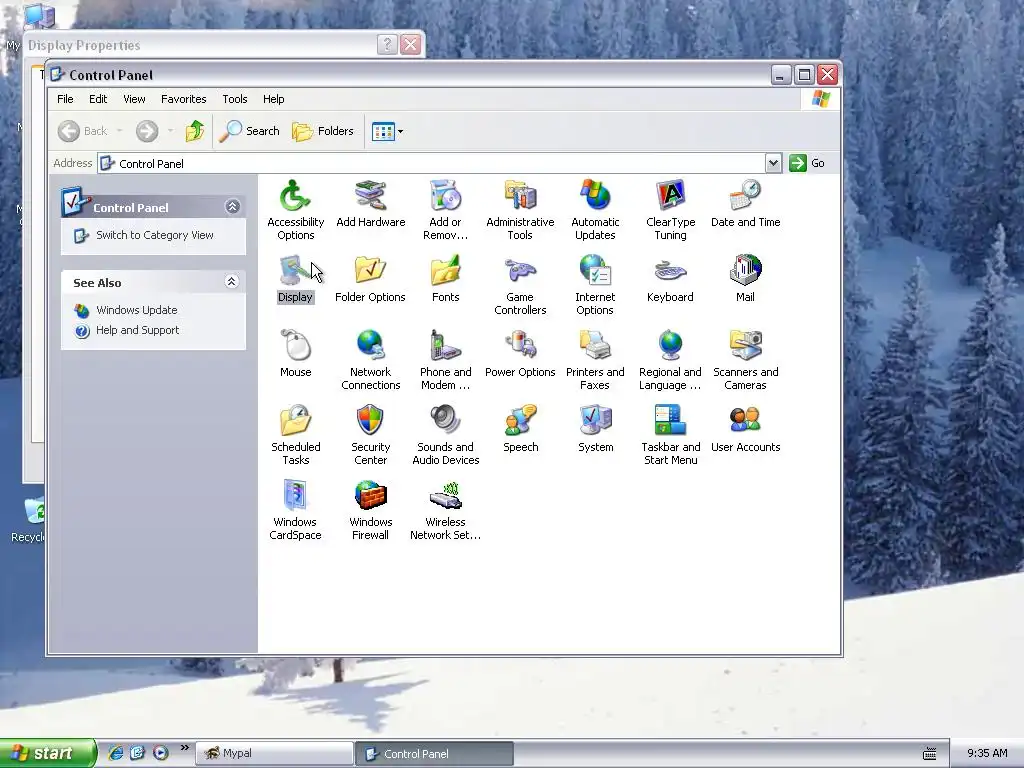Image resolution: width=1024 pixels, height=768 pixels.
Task: Select the Display icon
Action: [x=295, y=270]
